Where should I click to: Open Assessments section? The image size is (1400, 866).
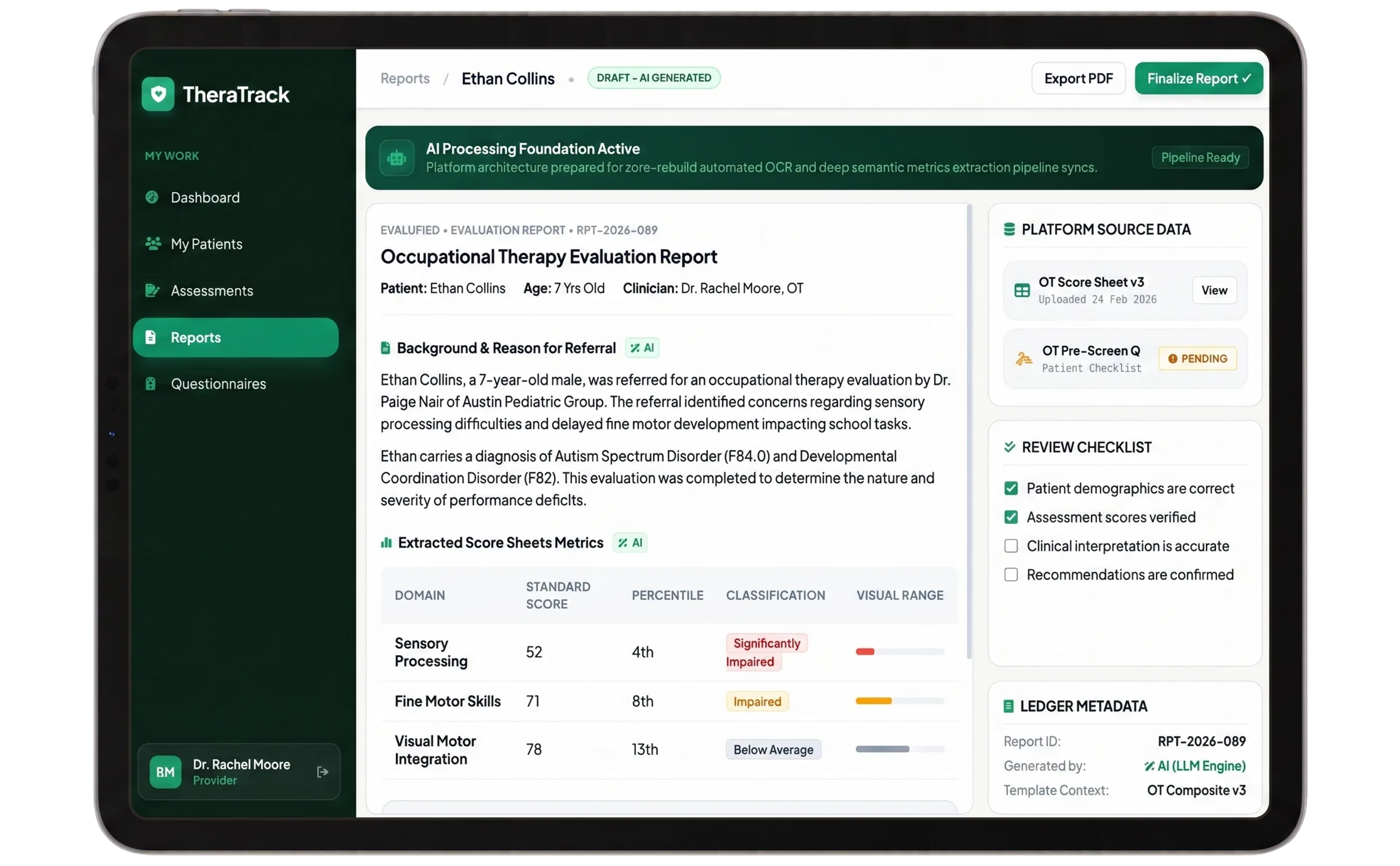click(236, 290)
